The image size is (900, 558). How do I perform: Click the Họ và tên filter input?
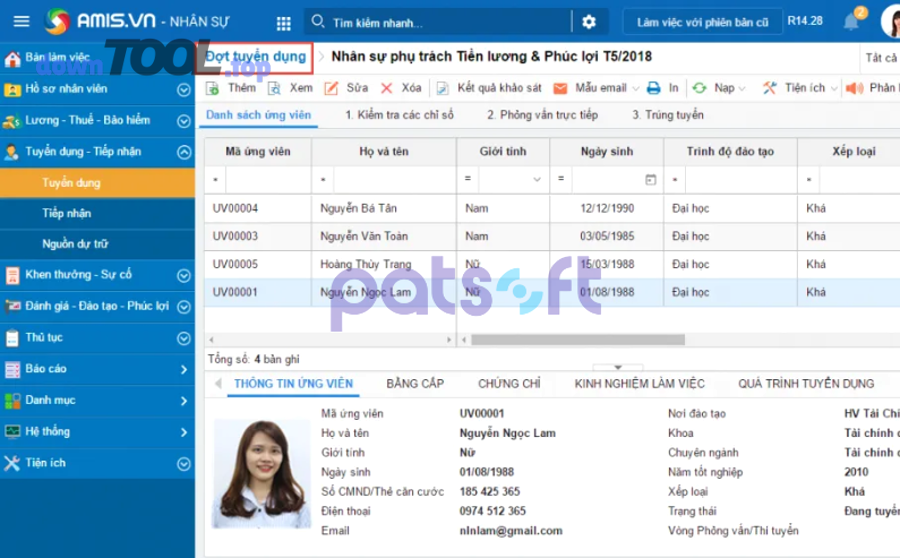coord(394,180)
